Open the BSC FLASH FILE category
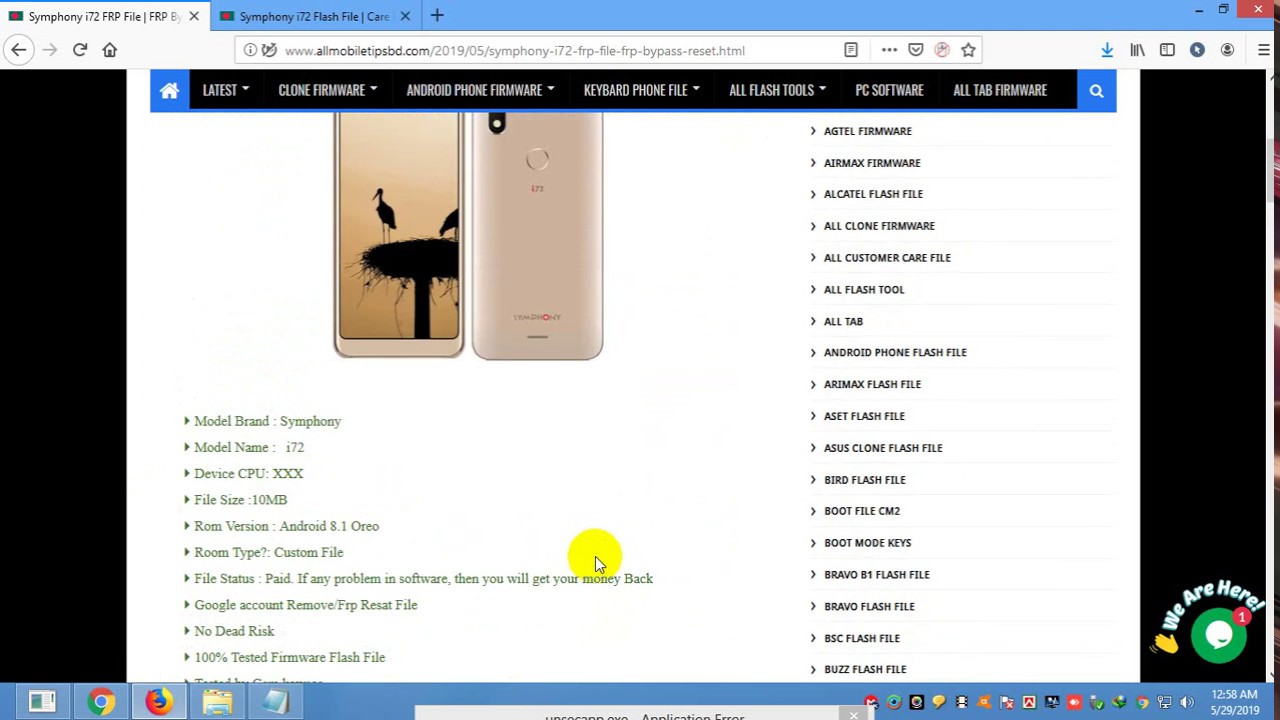Viewport: 1280px width, 720px height. [x=862, y=638]
